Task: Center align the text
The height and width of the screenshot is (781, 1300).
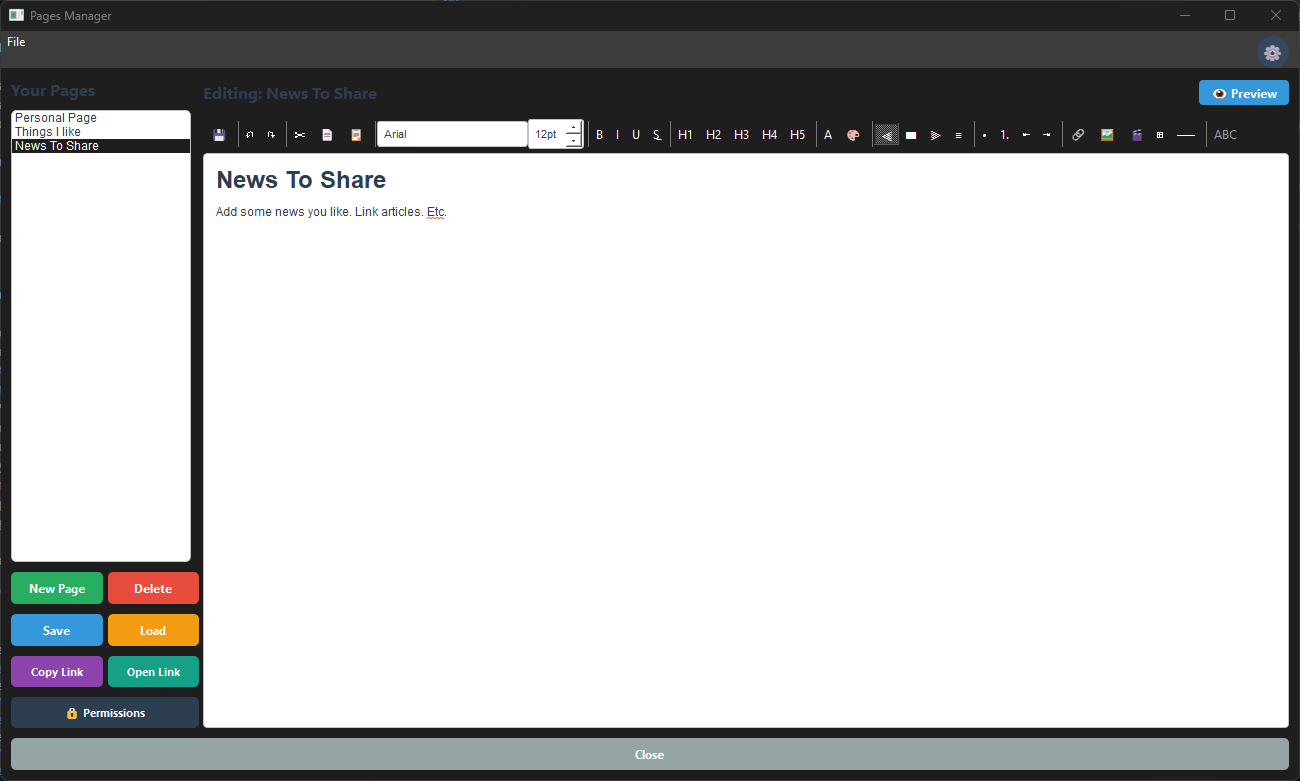Action: [911, 135]
